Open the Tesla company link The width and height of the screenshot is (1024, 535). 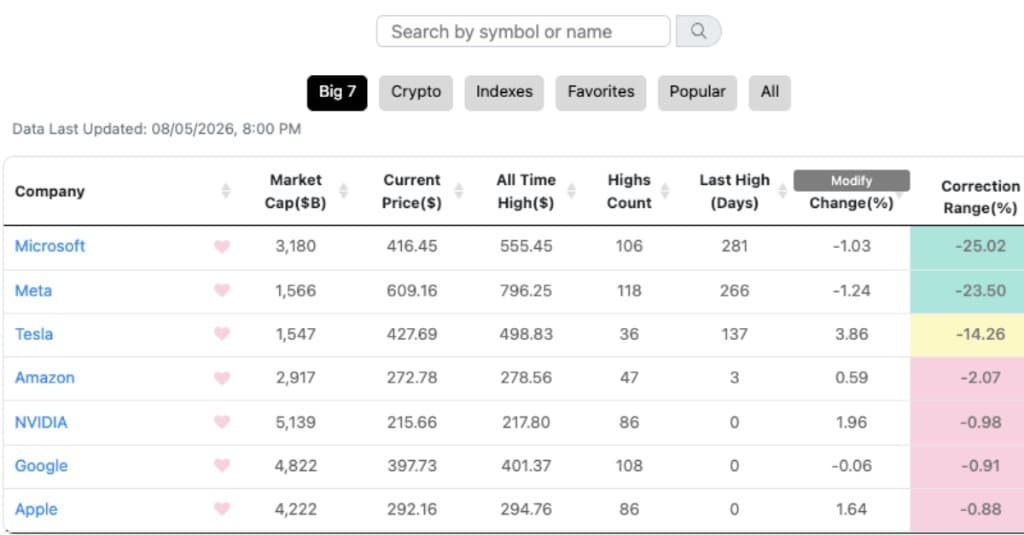pyautogui.click(x=34, y=334)
